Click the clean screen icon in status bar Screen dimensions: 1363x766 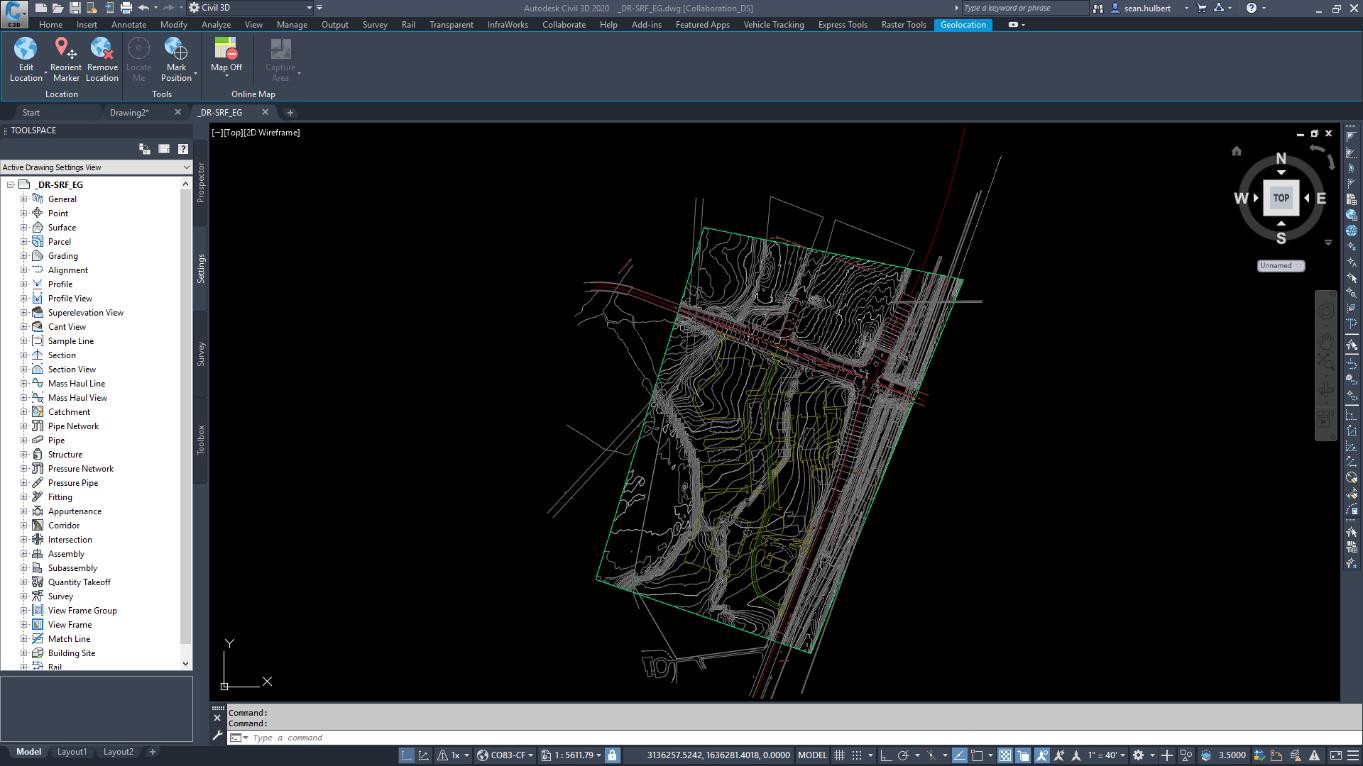coord(1335,755)
